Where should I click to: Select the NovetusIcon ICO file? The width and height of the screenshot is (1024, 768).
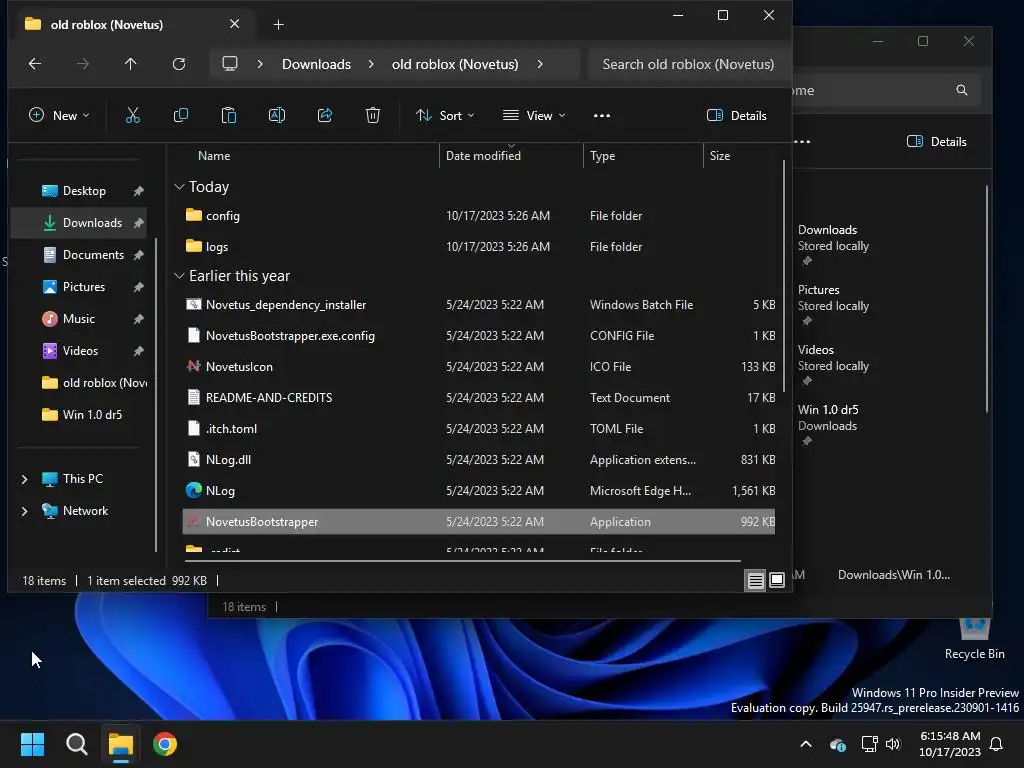[479, 367]
